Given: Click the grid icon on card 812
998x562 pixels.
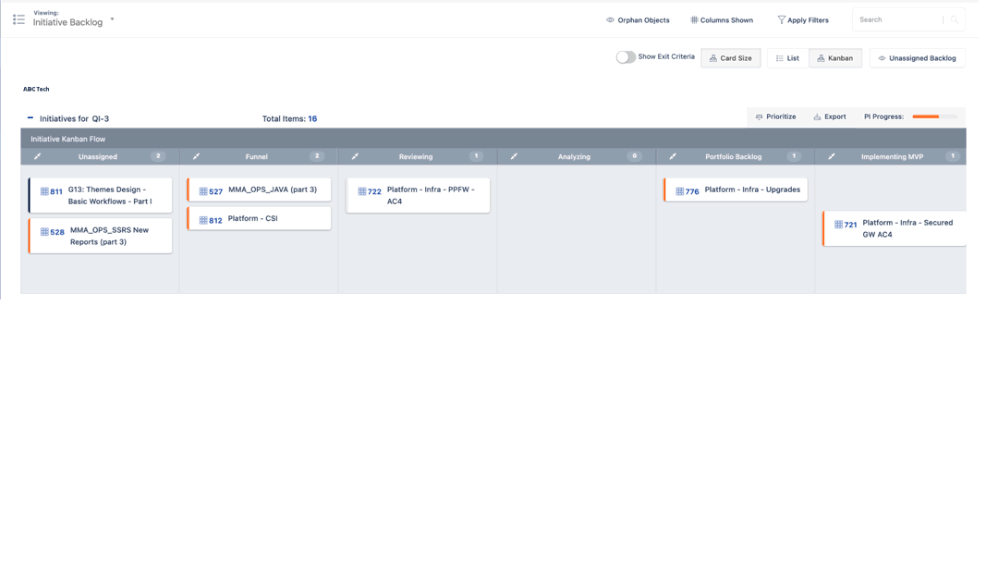Looking at the screenshot, I should 204,220.
